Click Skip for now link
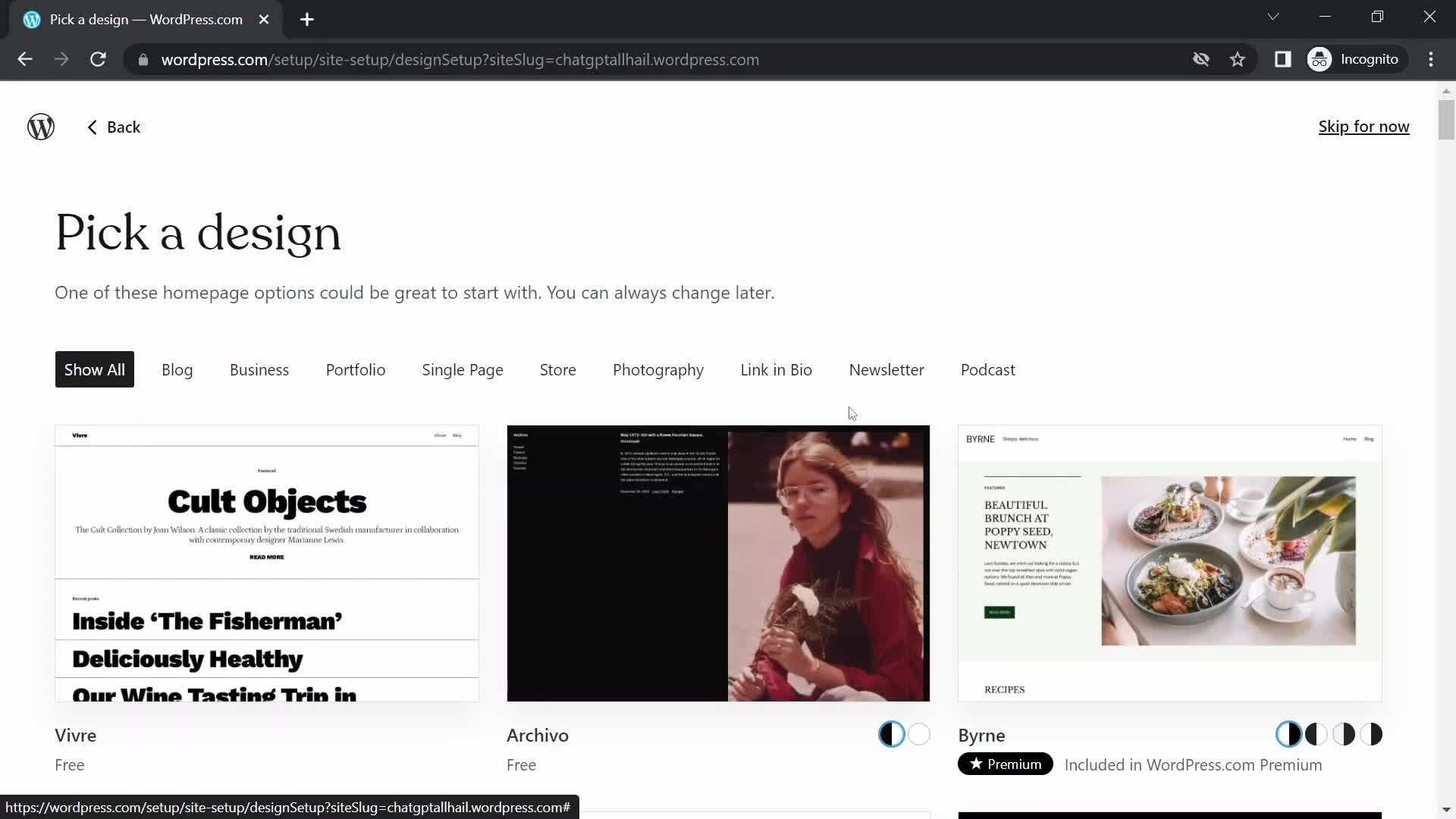Viewport: 1456px width, 819px height. [1365, 126]
